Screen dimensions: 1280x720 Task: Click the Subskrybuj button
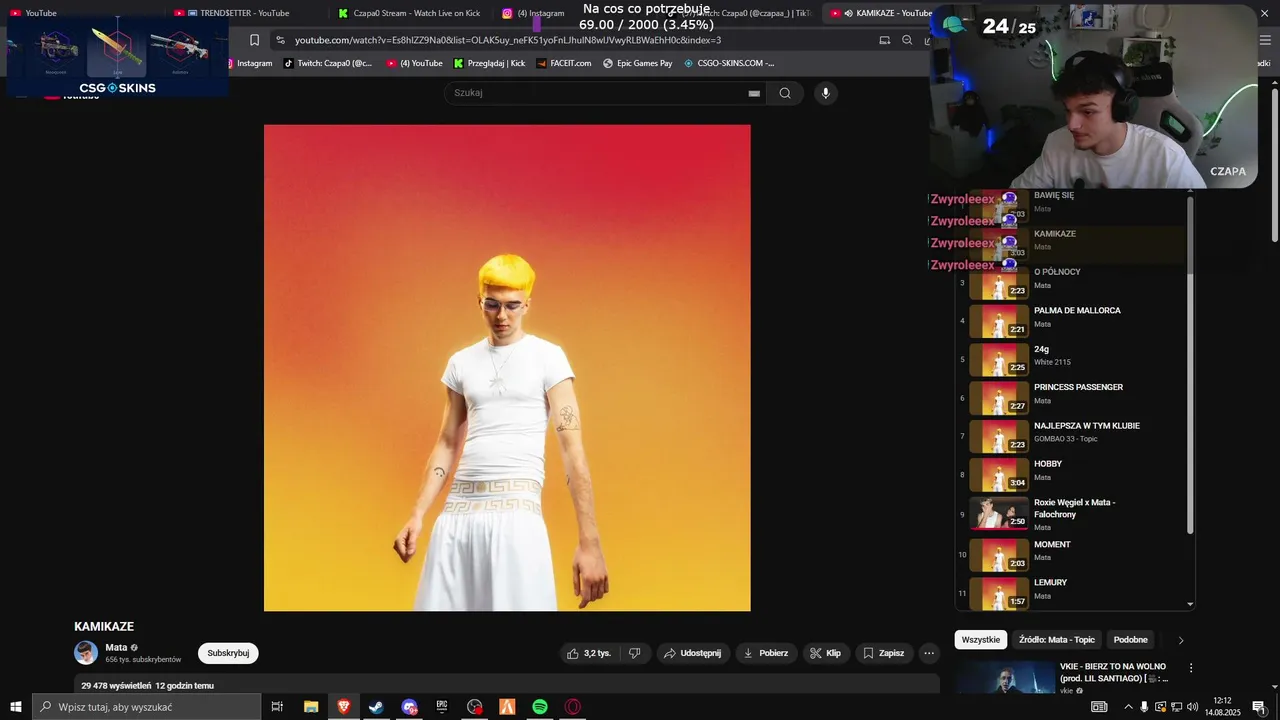pyautogui.click(x=228, y=653)
